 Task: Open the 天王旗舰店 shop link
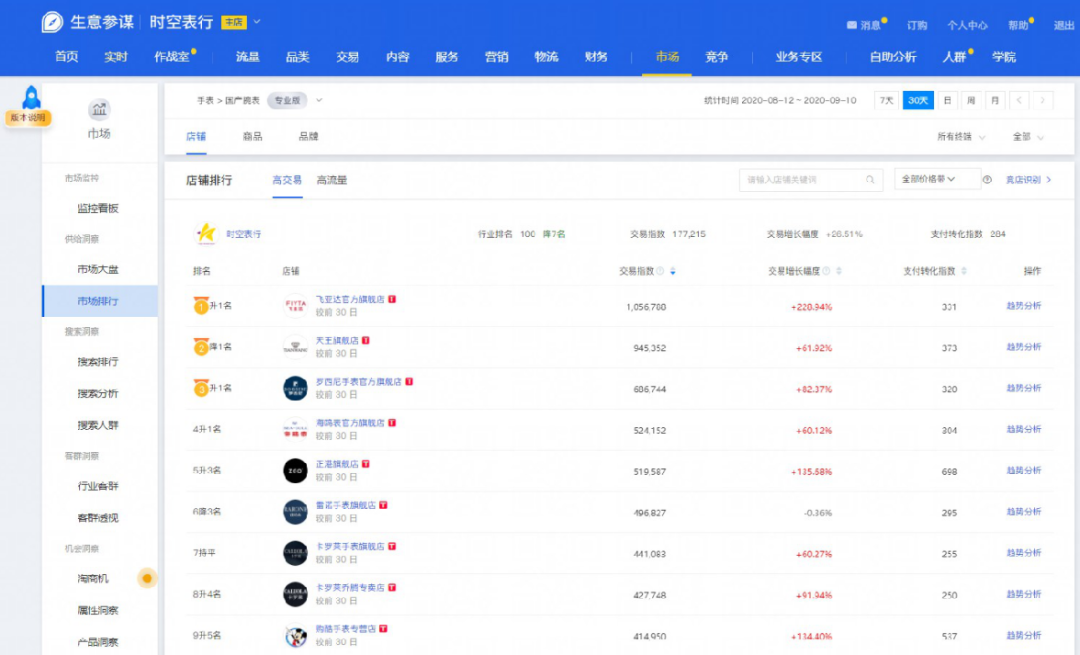pos(337,340)
